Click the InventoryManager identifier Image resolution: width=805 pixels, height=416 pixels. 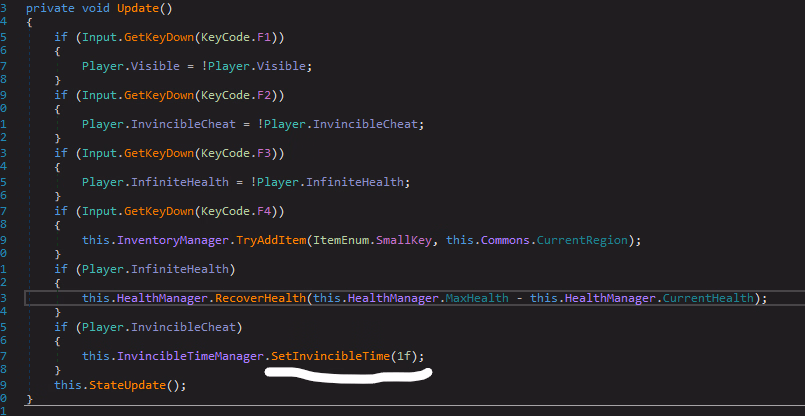(173, 240)
